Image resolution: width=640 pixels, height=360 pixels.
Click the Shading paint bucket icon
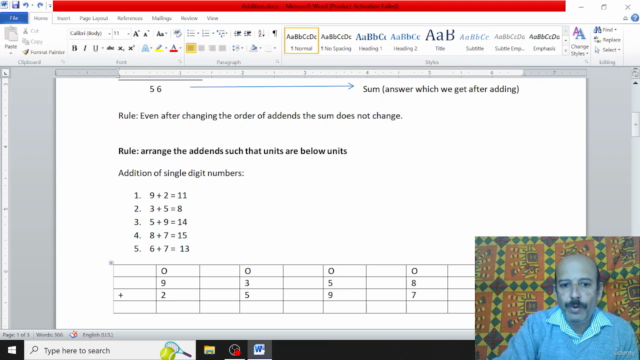point(253,49)
